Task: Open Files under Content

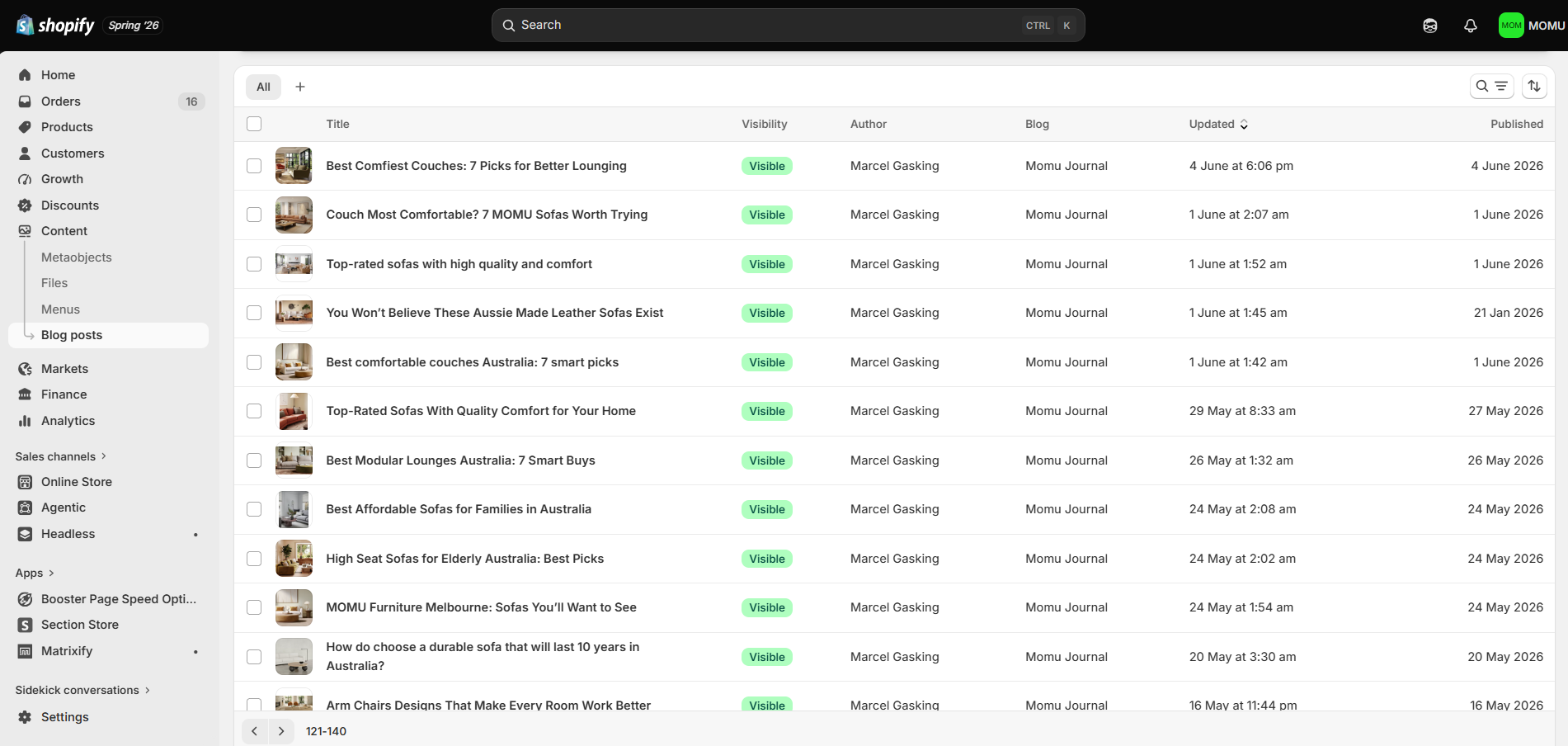Action: 54,283
